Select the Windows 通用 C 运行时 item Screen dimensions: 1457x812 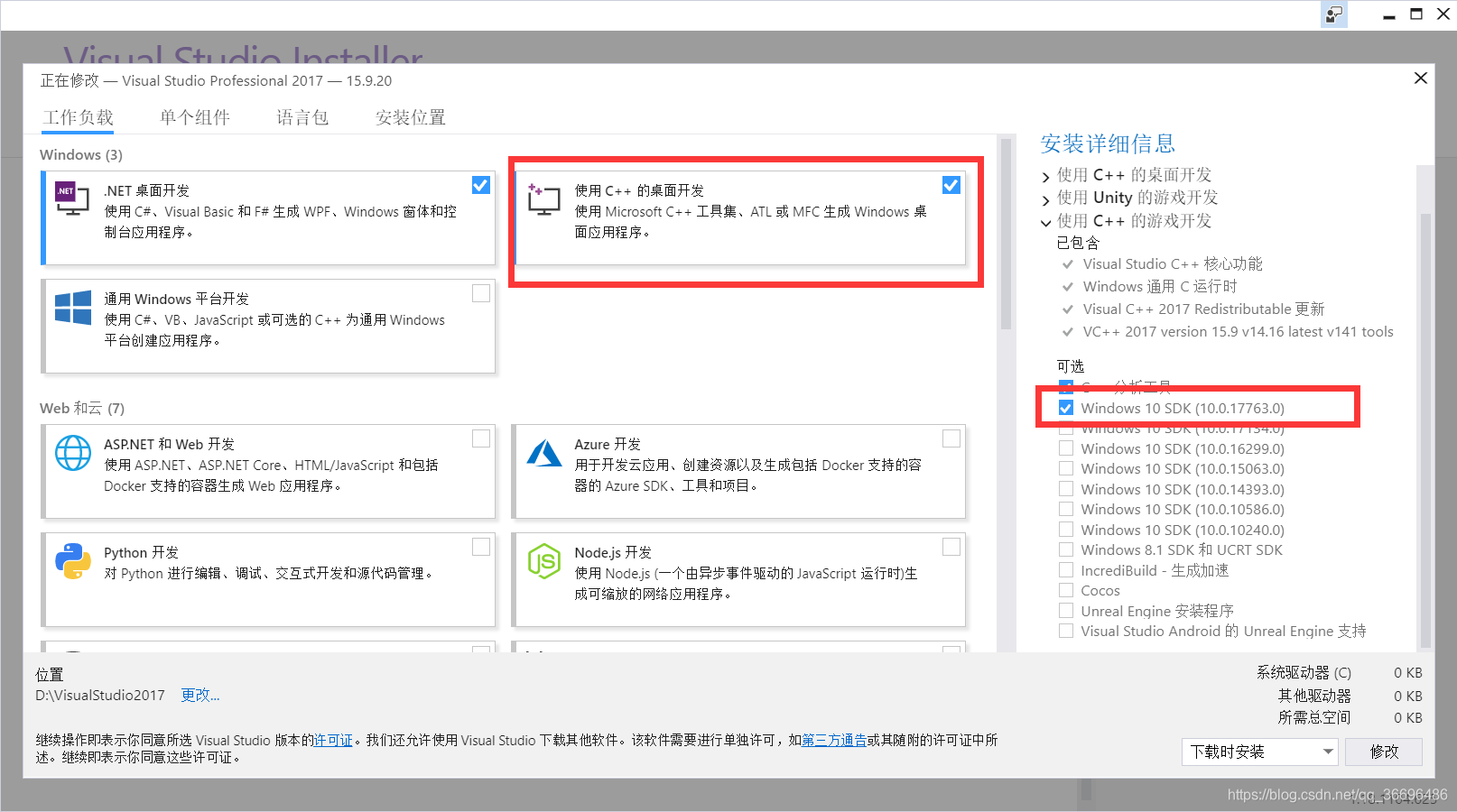[x=1160, y=286]
